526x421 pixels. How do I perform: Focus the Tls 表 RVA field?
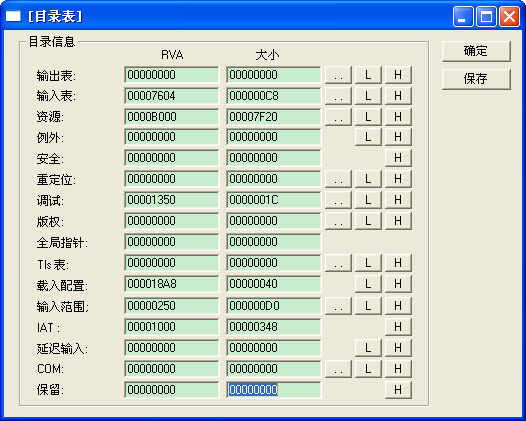pyautogui.click(x=171, y=263)
